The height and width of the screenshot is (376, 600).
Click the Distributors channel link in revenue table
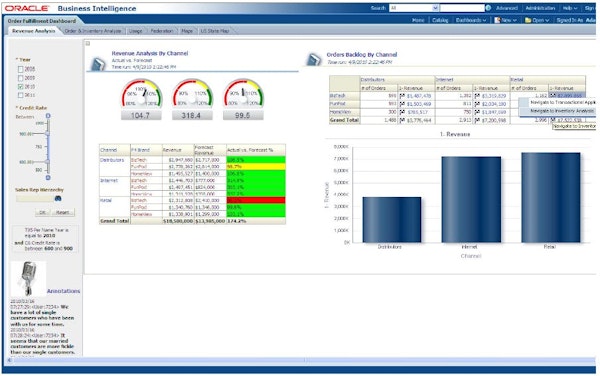pyautogui.click(x=112, y=160)
